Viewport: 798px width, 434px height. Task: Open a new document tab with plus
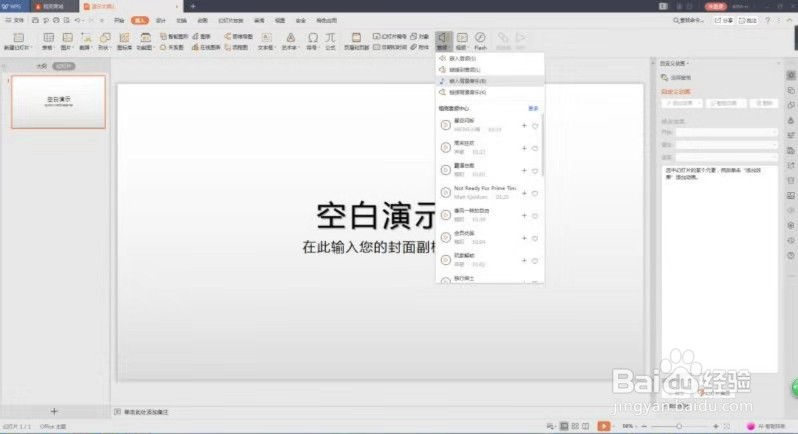point(193,6)
